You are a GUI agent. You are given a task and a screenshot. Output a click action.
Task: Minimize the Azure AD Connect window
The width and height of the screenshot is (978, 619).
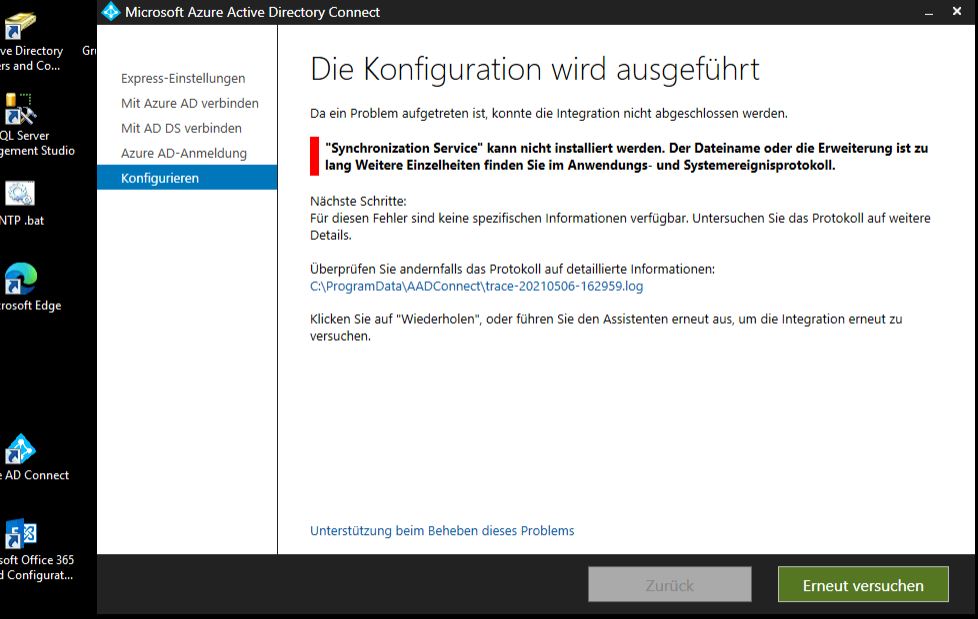[929, 12]
